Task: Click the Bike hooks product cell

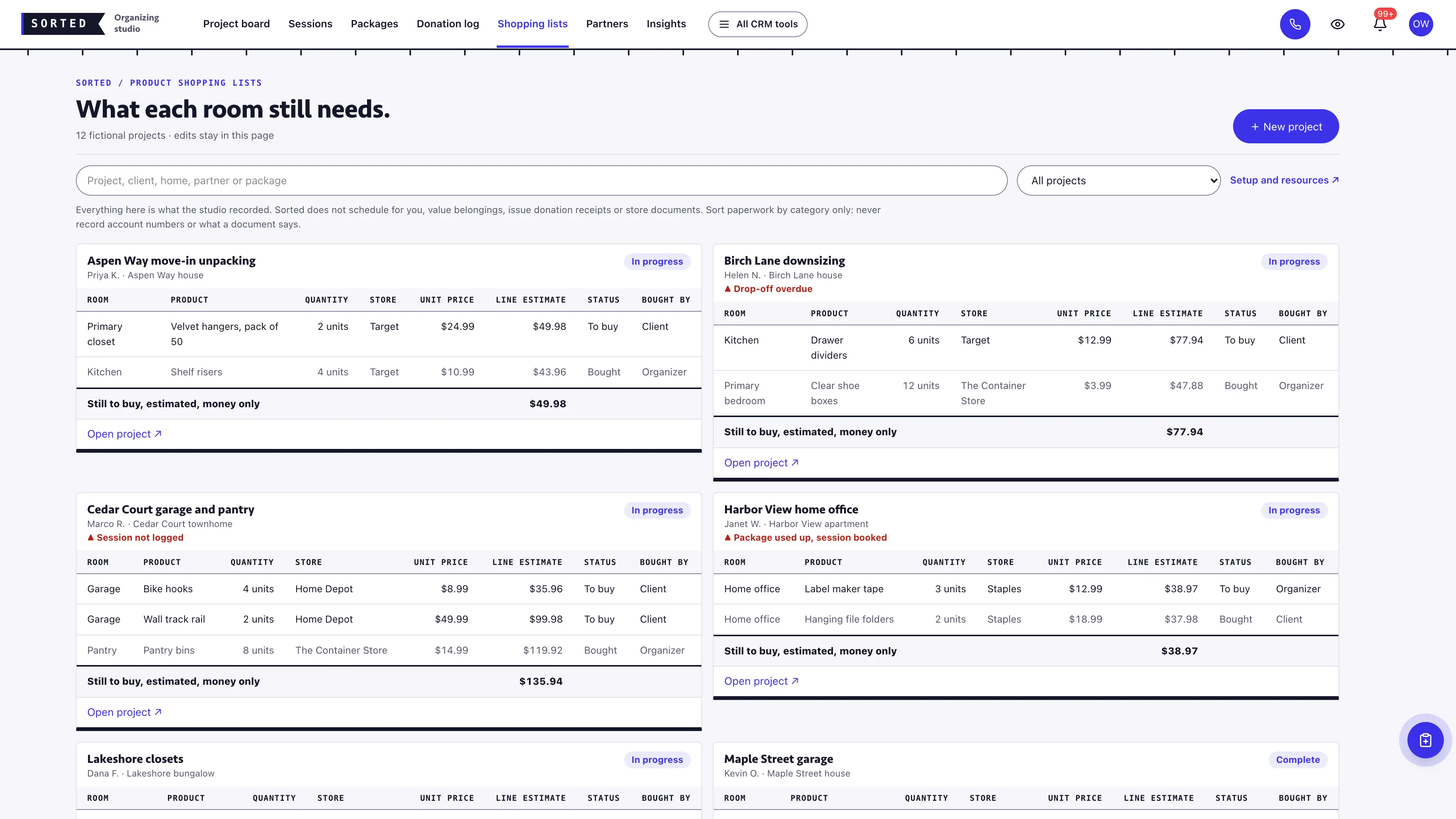Action: point(168,589)
